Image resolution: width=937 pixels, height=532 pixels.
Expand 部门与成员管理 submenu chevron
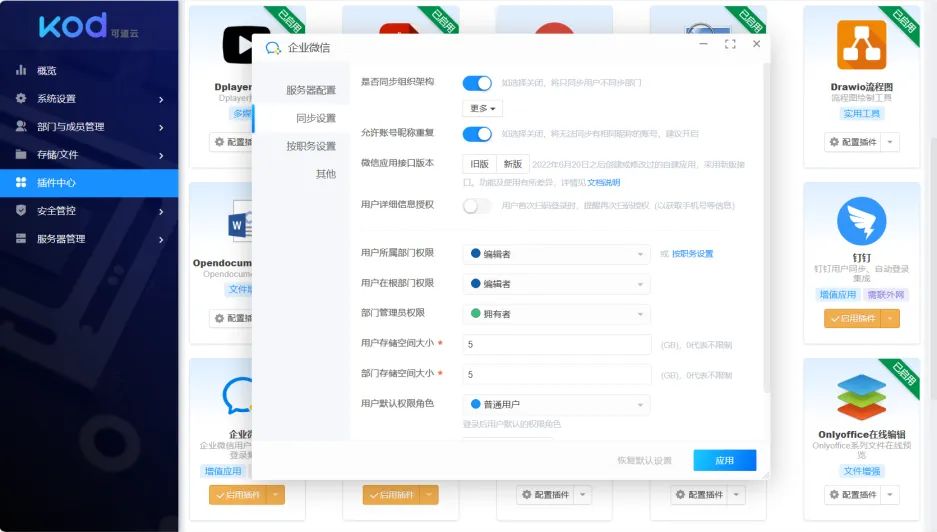coord(161,127)
